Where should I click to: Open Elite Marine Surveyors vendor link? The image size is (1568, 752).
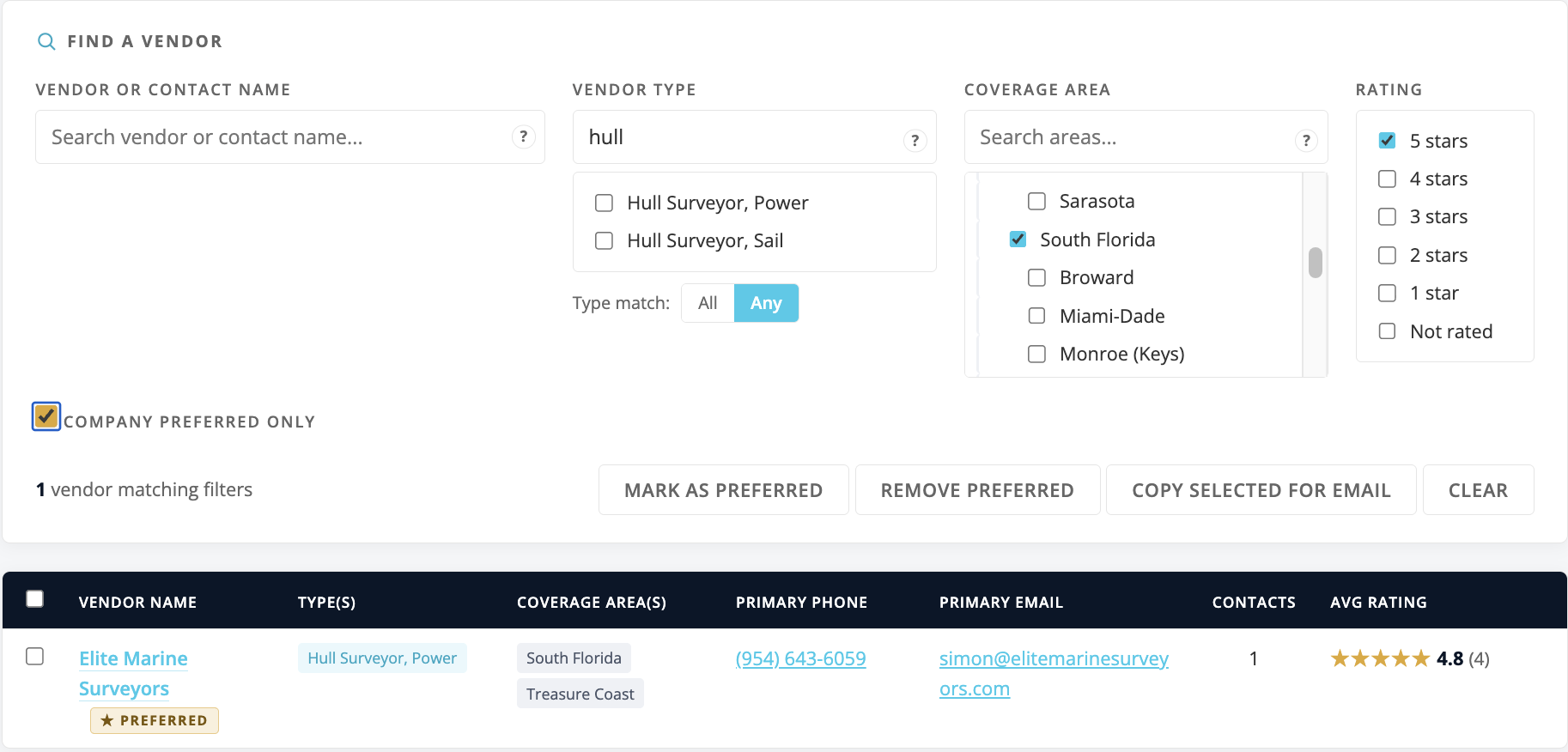[133, 674]
